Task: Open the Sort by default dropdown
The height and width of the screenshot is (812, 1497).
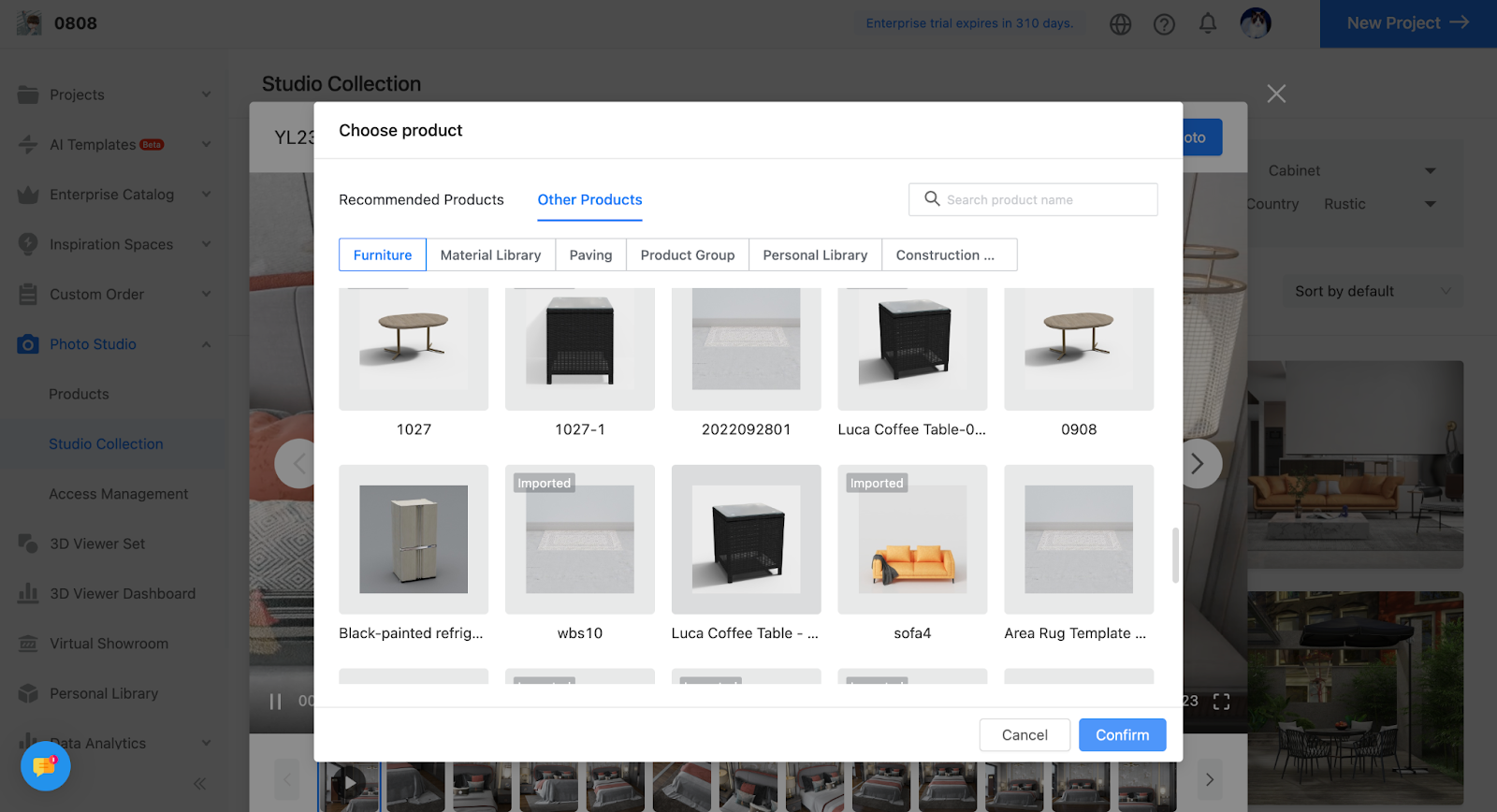Action: [1371, 292]
